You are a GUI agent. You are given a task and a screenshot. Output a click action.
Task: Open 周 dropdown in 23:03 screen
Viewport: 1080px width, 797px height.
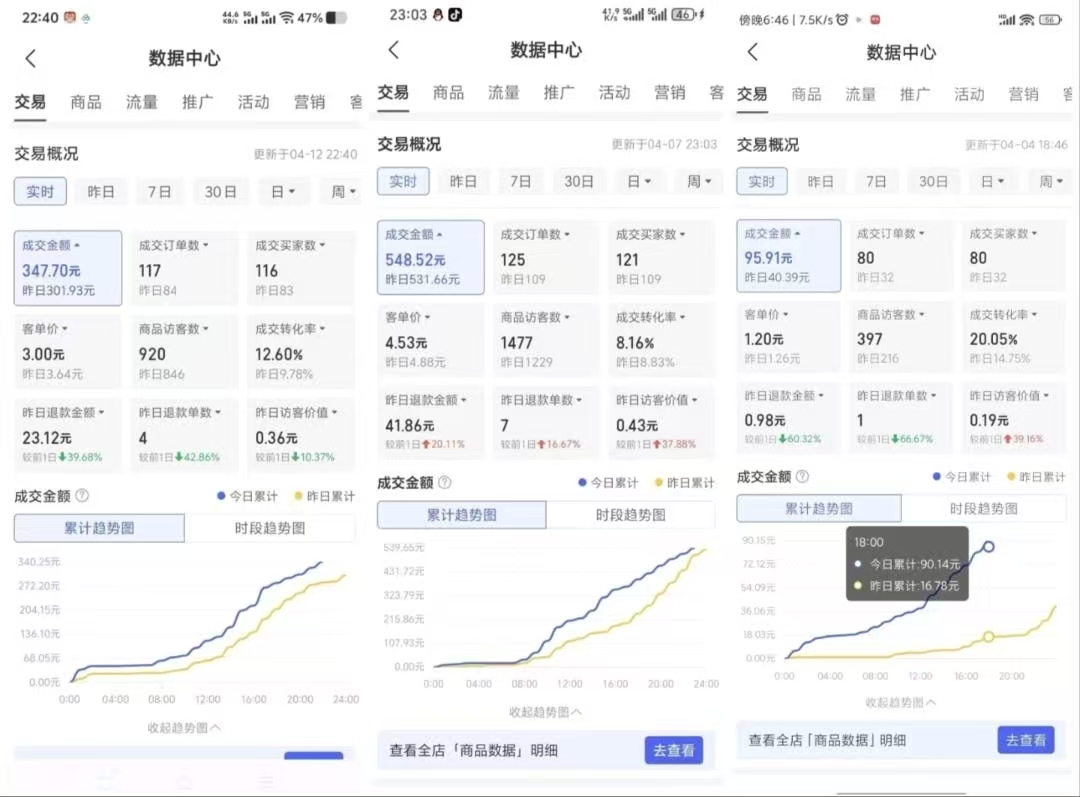tap(699, 181)
